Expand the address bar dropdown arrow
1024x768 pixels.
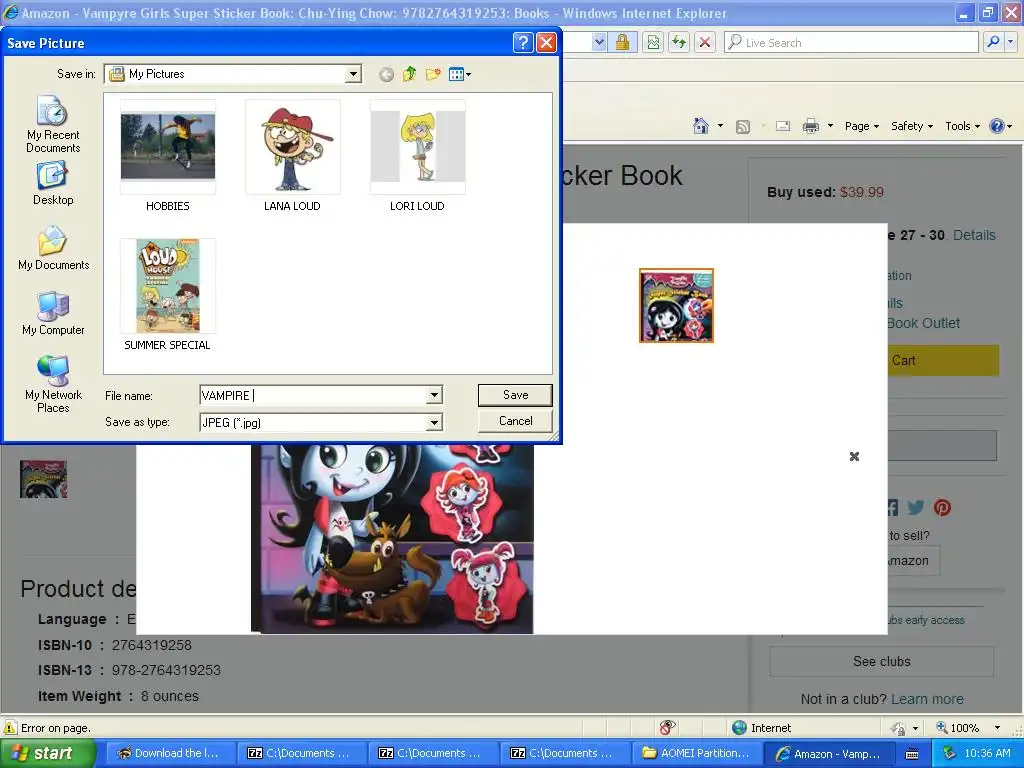coord(599,42)
